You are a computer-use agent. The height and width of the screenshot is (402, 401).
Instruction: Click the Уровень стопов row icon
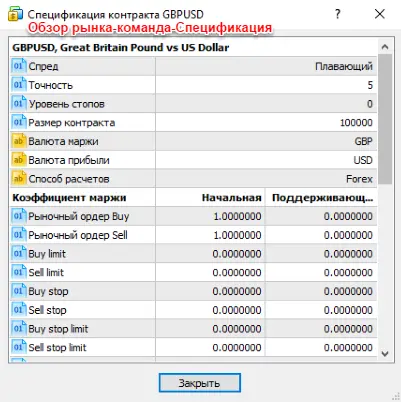coord(19,103)
